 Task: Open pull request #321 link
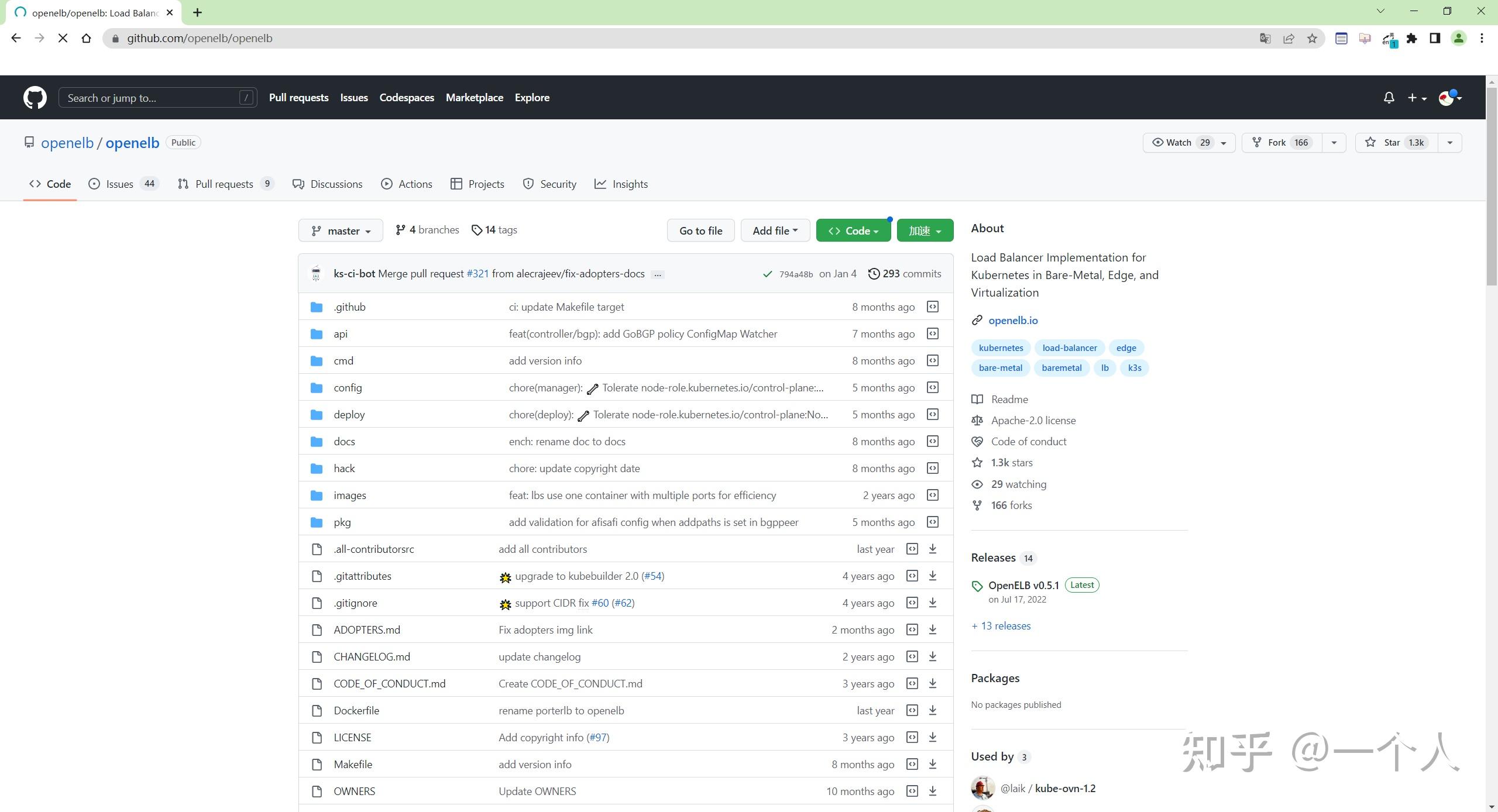(477, 274)
